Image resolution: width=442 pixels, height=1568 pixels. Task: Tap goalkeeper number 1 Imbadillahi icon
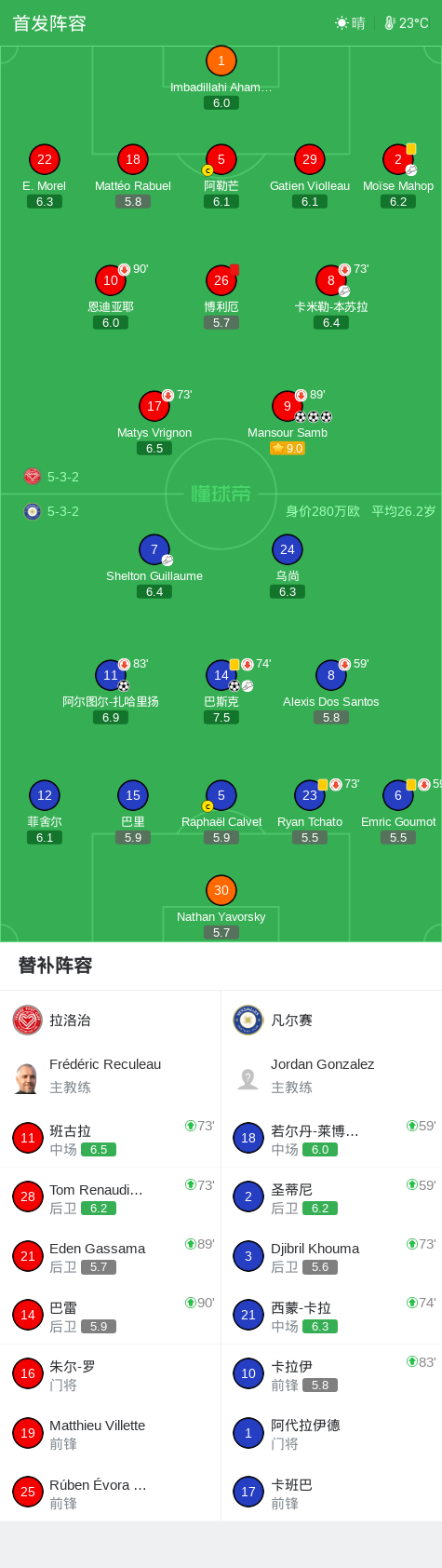tap(221, 61)
